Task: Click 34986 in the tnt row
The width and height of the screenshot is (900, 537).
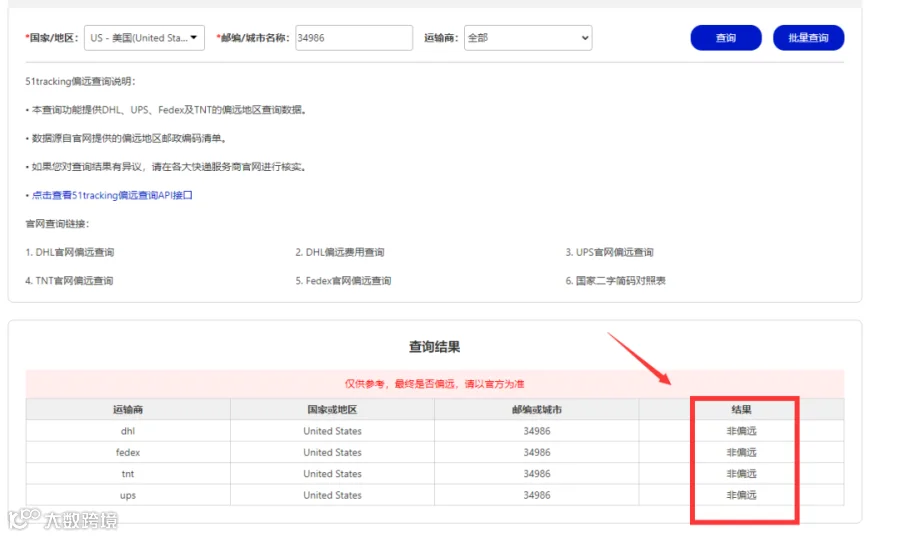Action: (537, 473)
